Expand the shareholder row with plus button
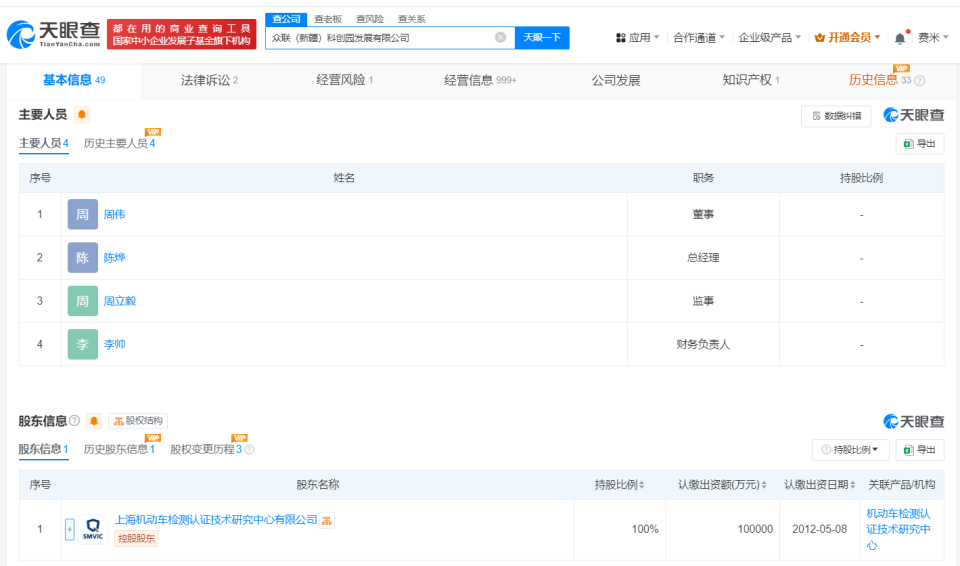The image size is (960, 566). pos(69,529)
